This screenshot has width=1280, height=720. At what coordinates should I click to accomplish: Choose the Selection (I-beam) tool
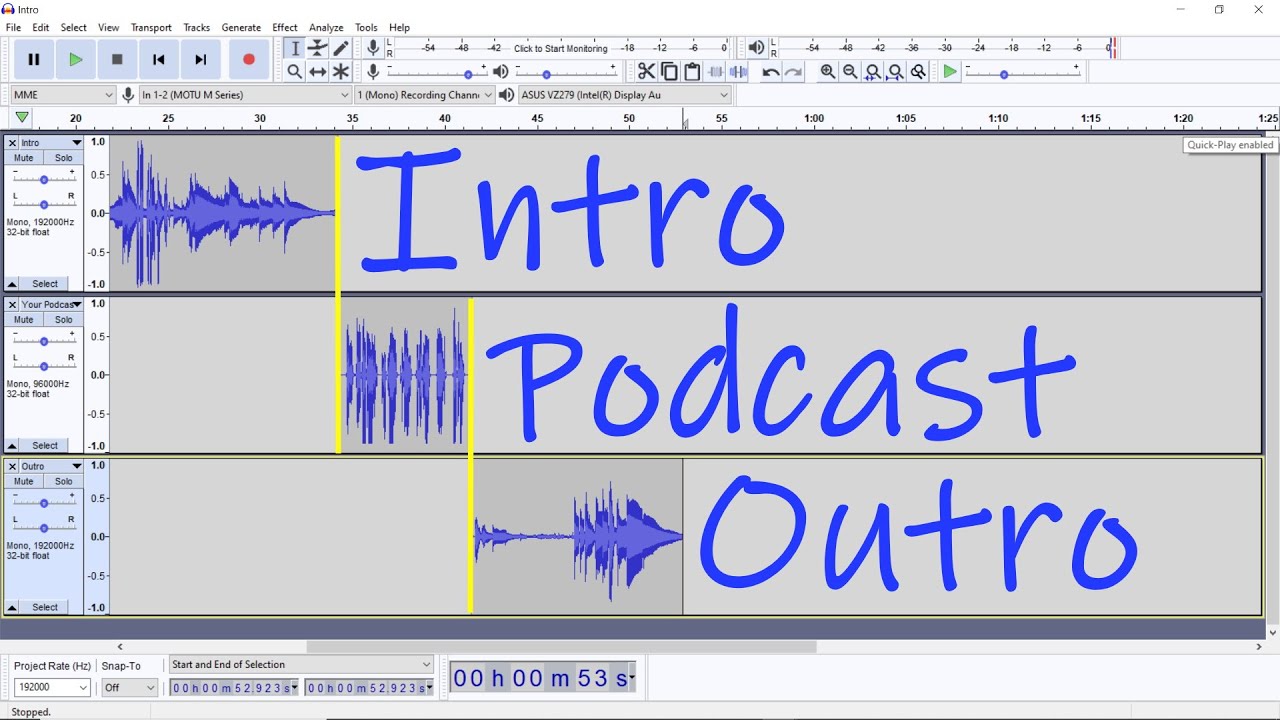(295, 48)
